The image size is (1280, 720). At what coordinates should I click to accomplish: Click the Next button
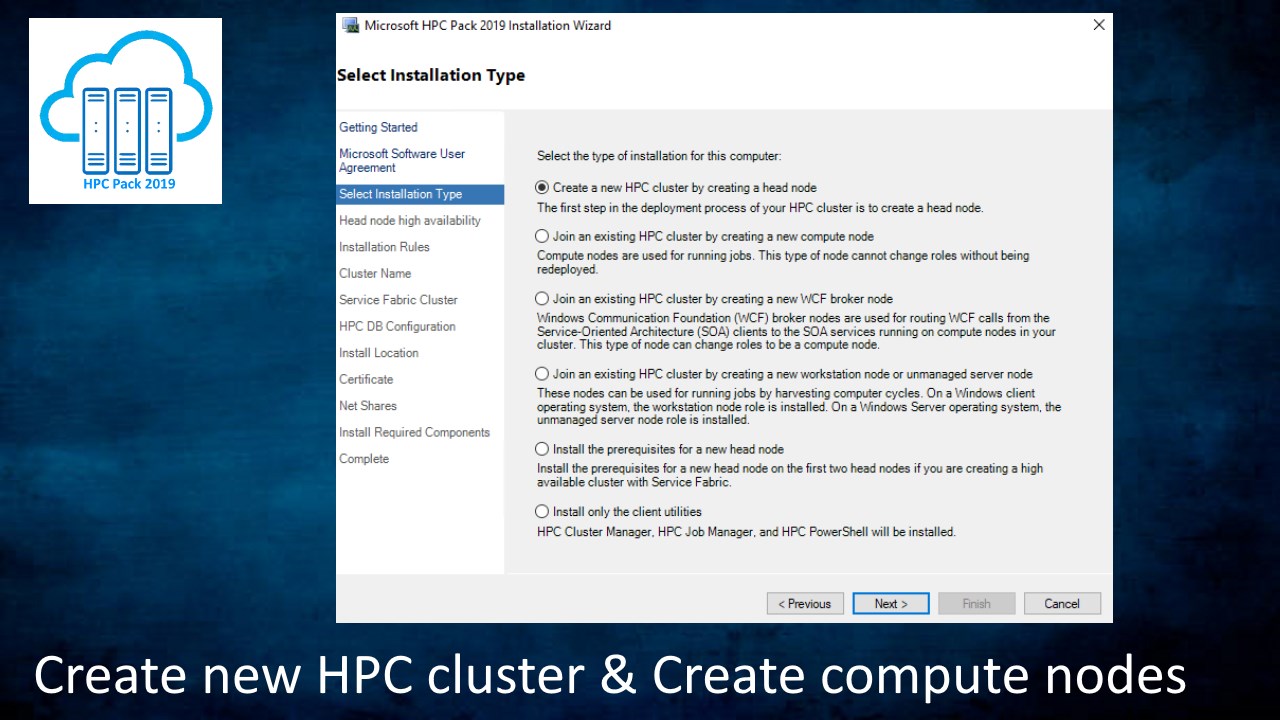(x=891, y=604)
